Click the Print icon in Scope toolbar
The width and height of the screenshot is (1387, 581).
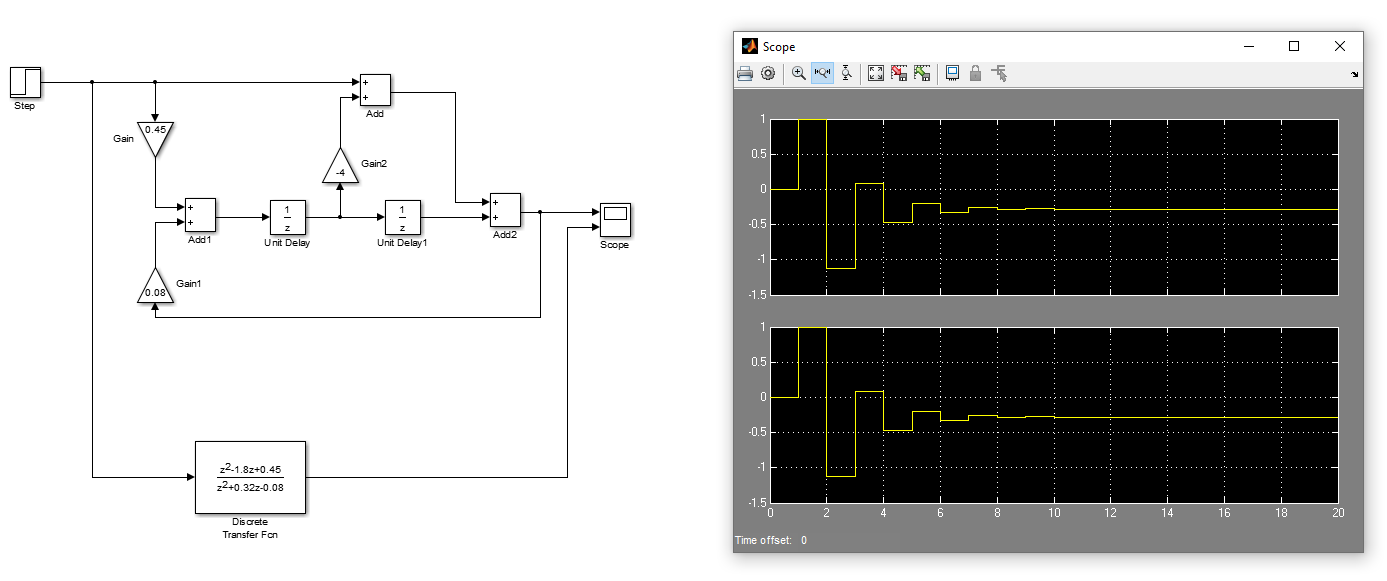pyautogui.click(x=745, y=73)
